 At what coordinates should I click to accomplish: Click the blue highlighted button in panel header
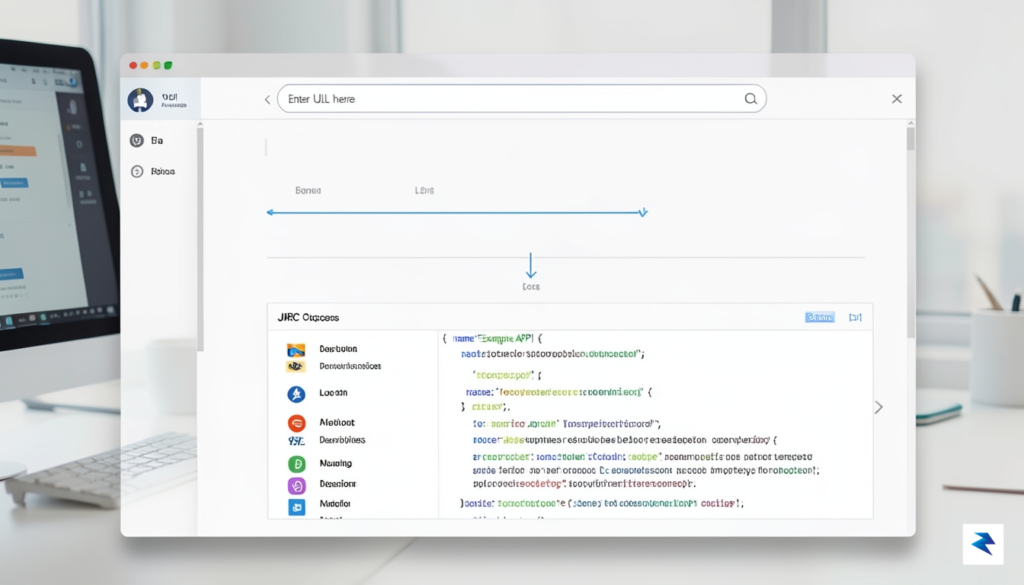819,317
